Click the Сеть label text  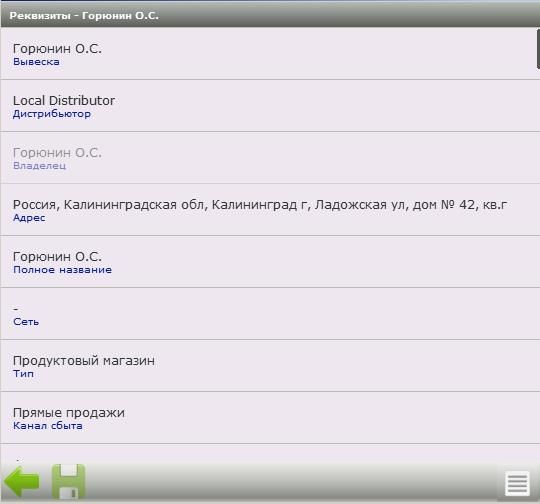[x=26, y=322]
